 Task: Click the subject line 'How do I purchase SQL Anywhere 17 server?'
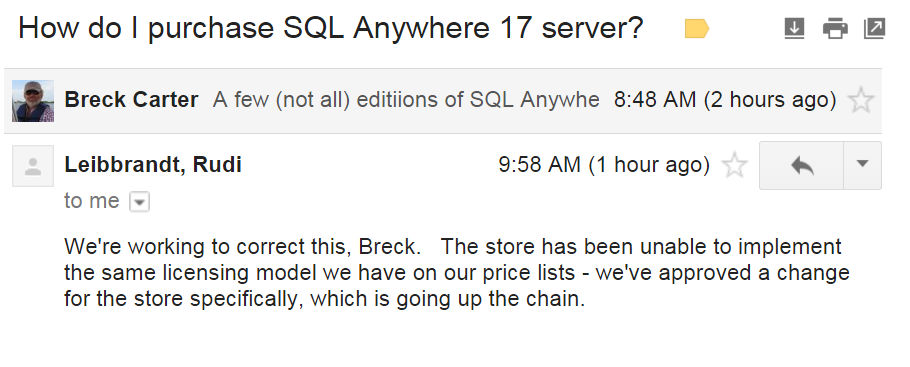[x=331, y=28]
